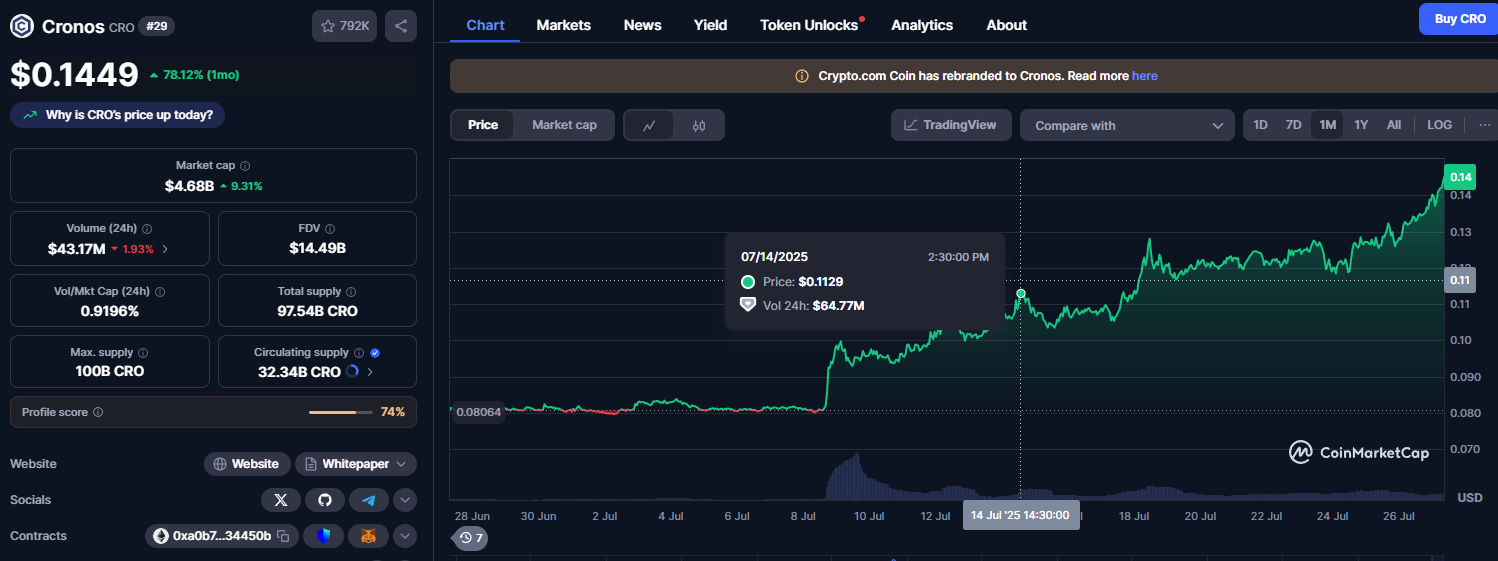The height and width of the screenshot is (561, 1498).
Task: Click the $4.68B market cap value
Action: click(x=189, y=186)
